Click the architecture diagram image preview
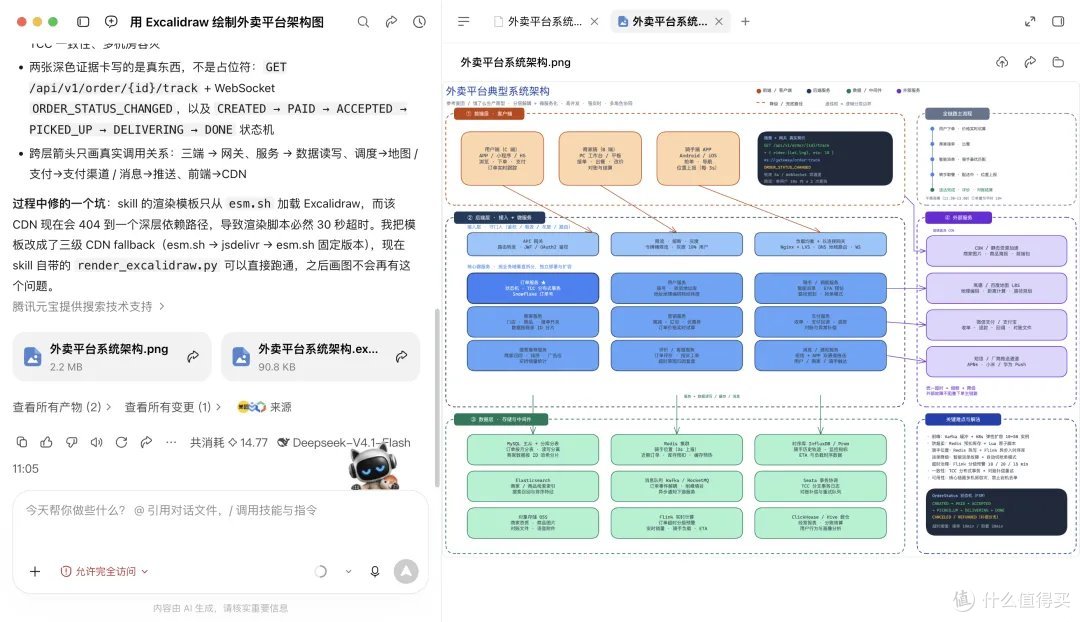The image size is (1080, 622). pos(760,318)
